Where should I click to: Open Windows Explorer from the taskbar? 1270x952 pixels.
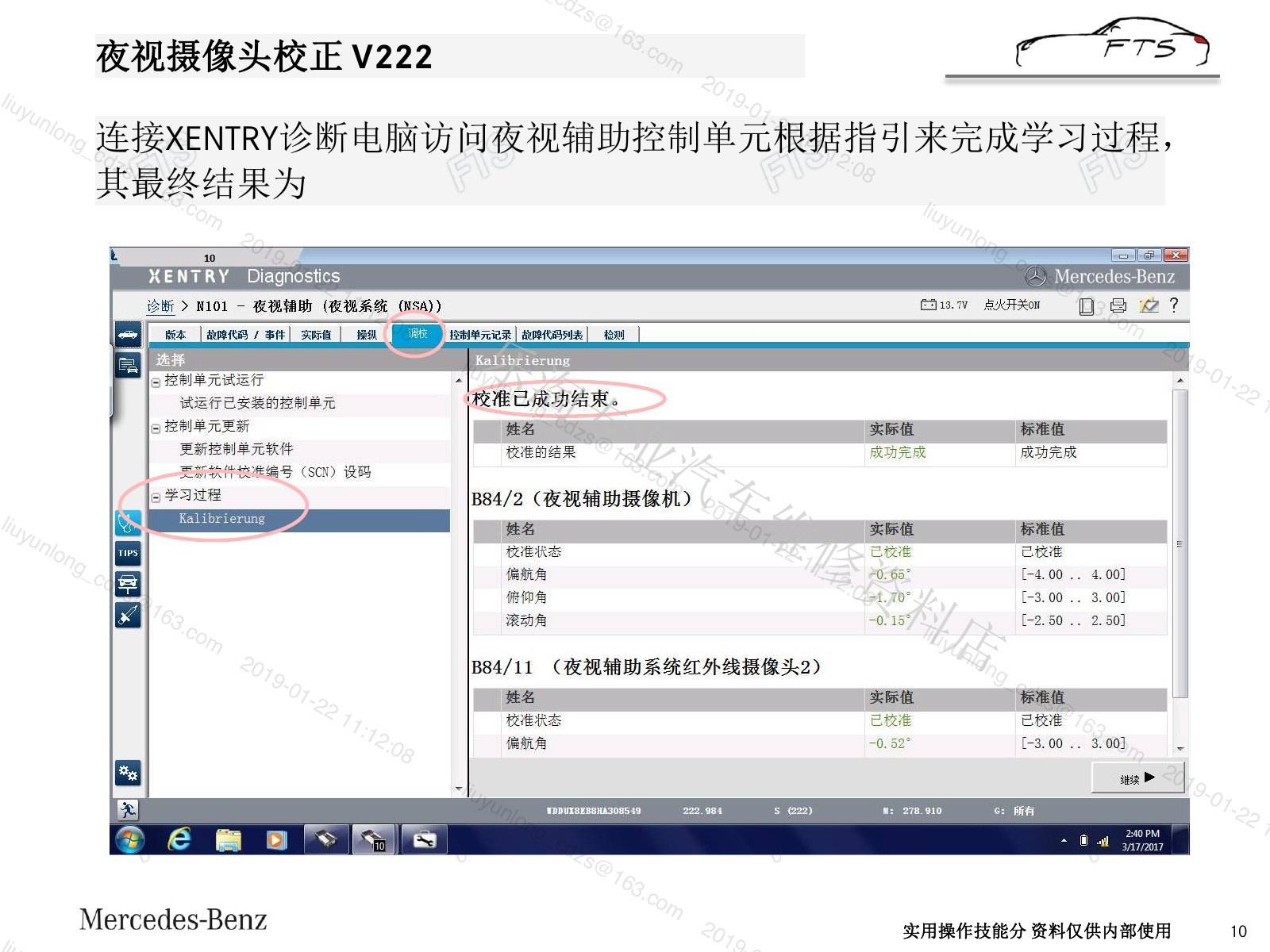coord(229,839)
